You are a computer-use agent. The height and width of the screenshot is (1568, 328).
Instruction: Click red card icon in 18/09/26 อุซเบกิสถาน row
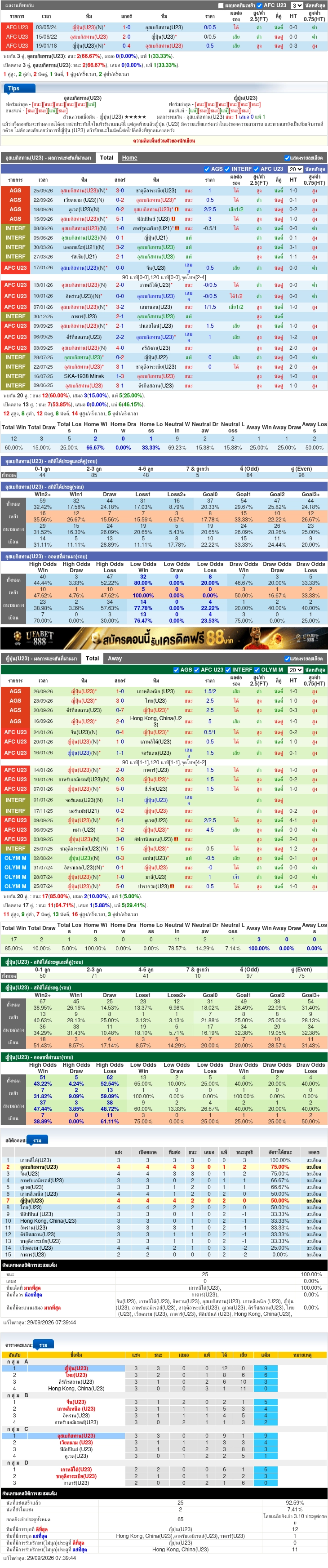coord(177,209)
